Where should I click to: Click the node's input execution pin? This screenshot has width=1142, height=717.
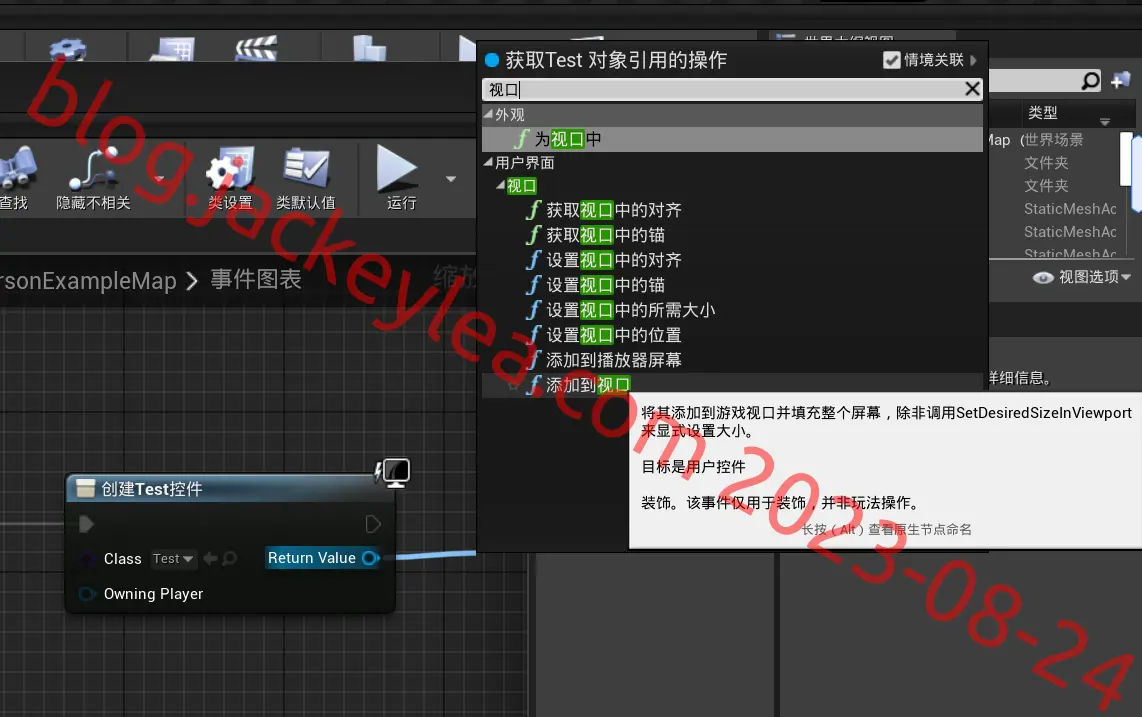(x=86, y=524)
